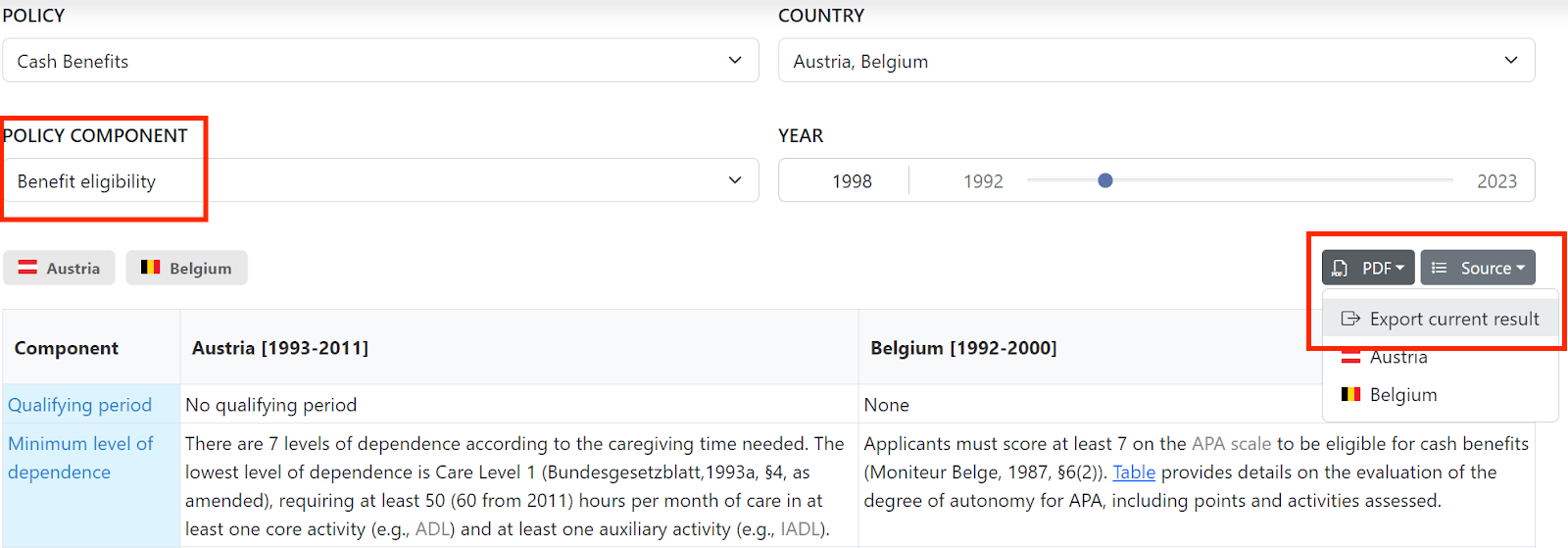Open the Qualifying period component link
Screen dimensions: 1568x548
pyautogui.click(x=79, y=405)
